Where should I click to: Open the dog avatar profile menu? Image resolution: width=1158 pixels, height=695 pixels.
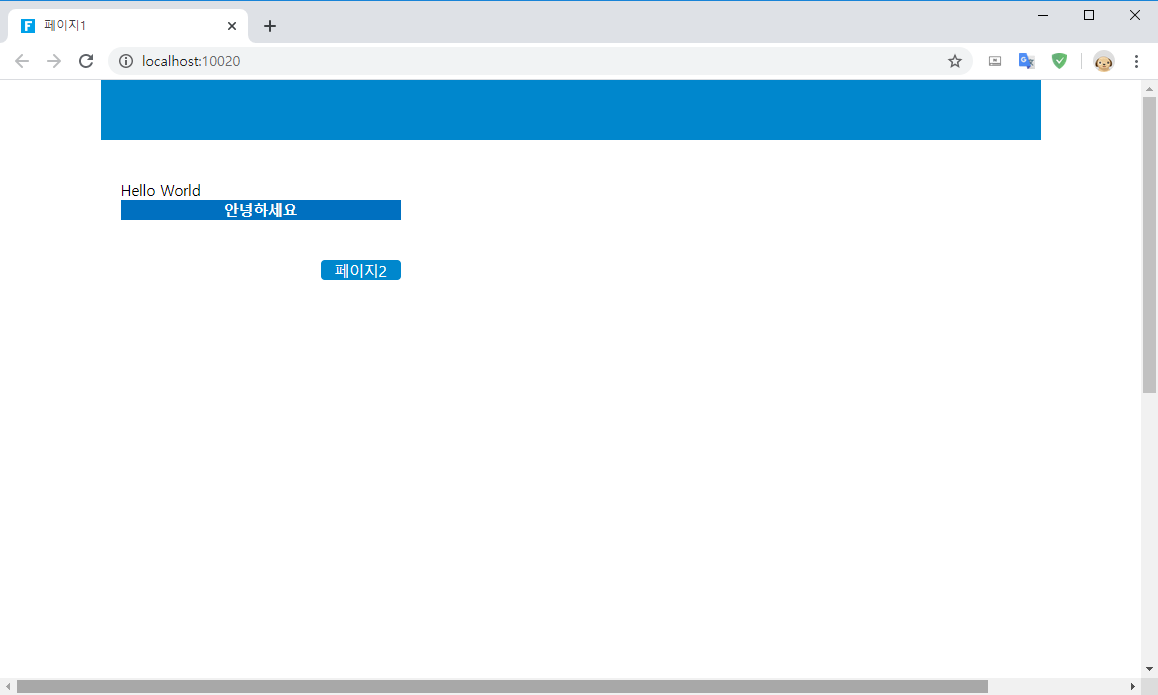tap(1104, 61)
